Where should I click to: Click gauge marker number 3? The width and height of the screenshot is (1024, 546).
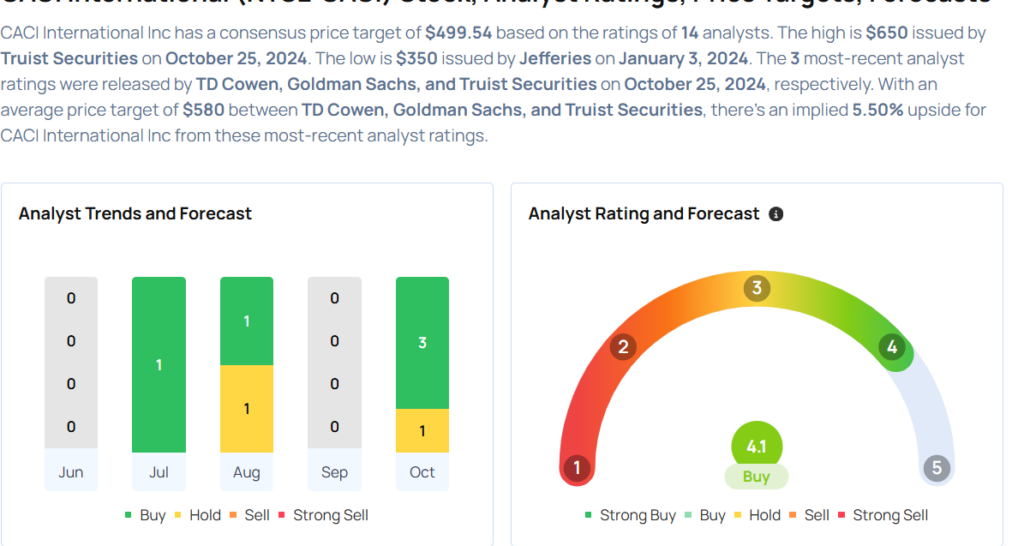(x=757, y=289)
